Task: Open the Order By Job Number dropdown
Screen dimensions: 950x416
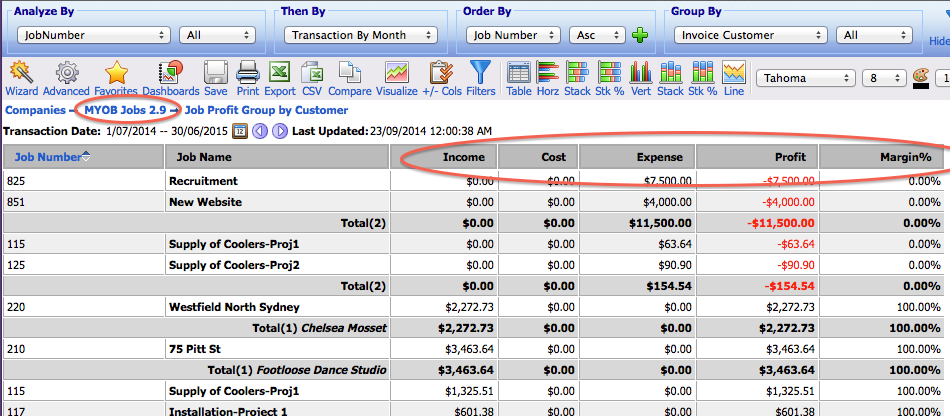Action: 513,35
